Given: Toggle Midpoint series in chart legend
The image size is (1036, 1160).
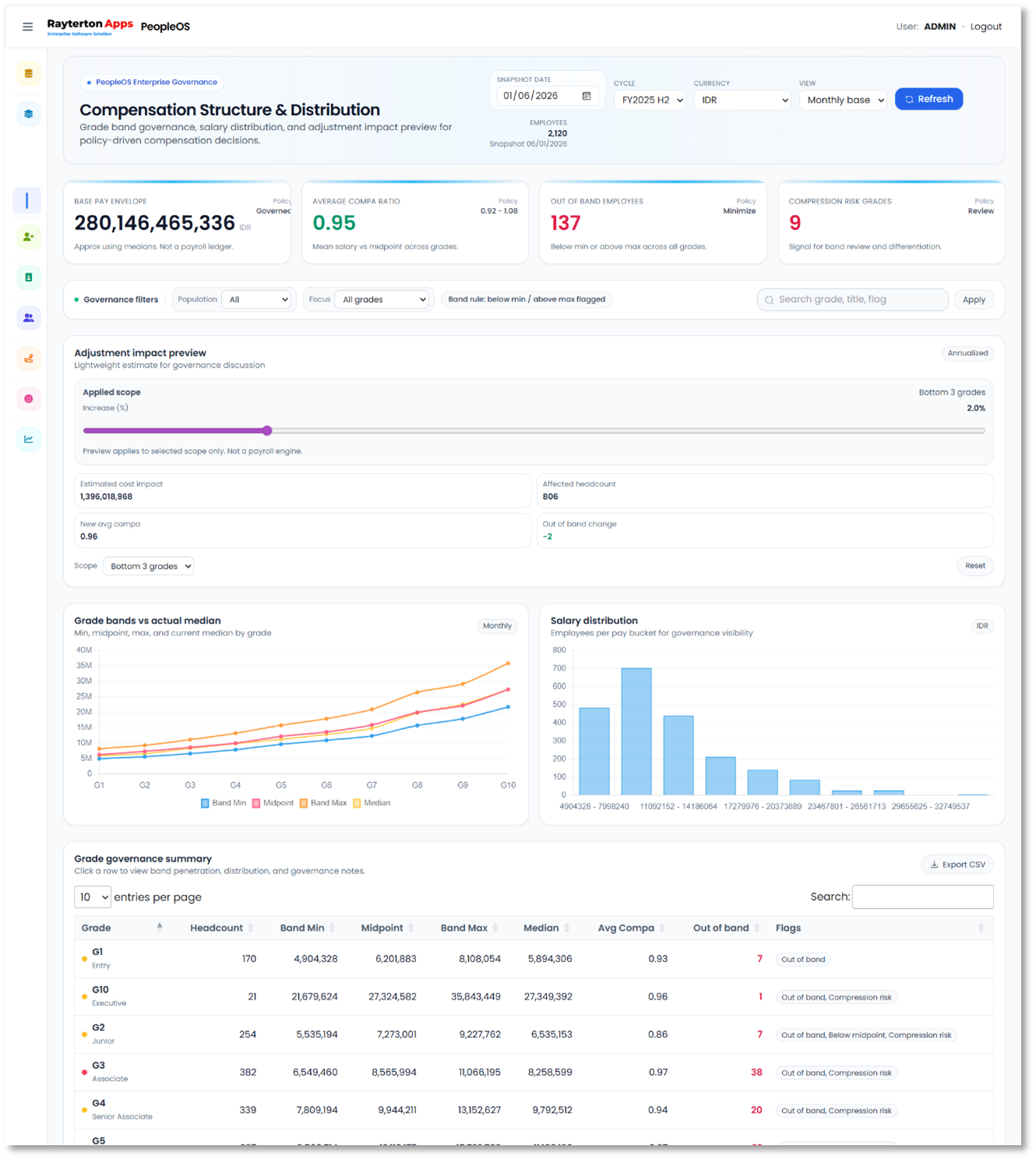Looking at the screenshot, I should (x=273, y=803).
